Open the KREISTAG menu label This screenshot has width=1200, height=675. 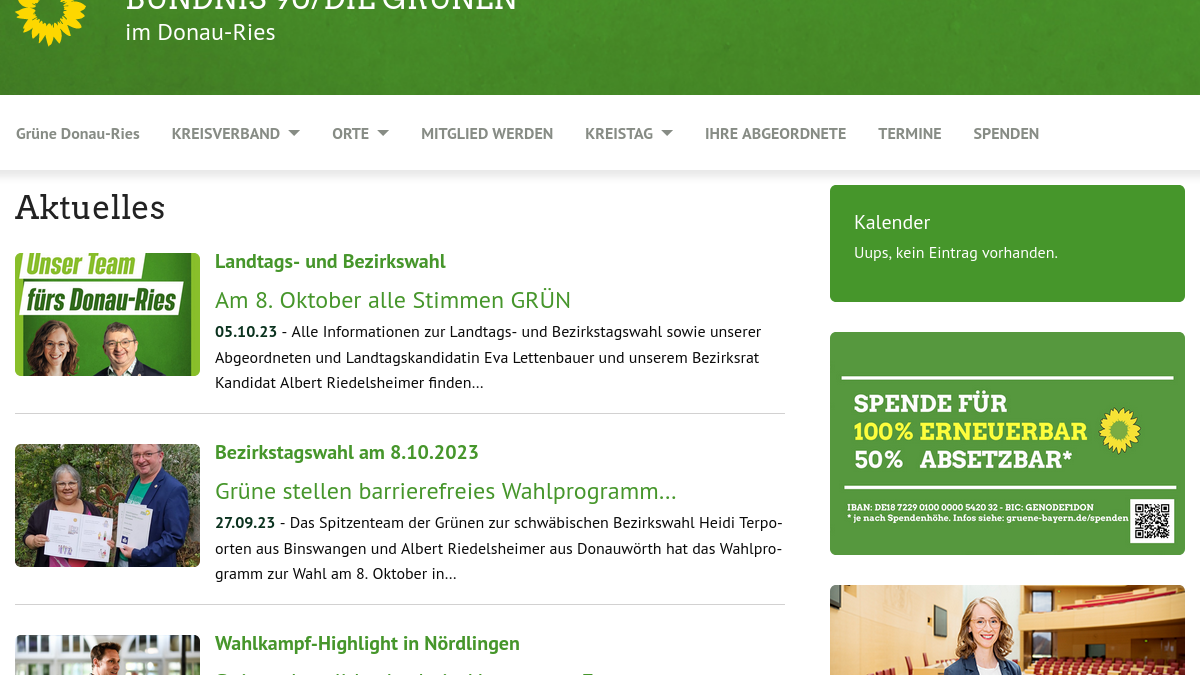pyautogui.click(x=619, y=133)
